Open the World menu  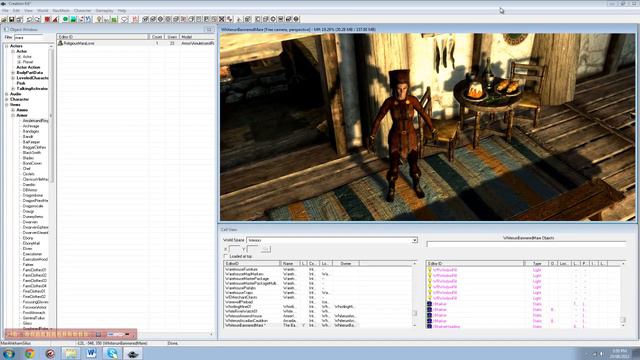click(42, 11)
